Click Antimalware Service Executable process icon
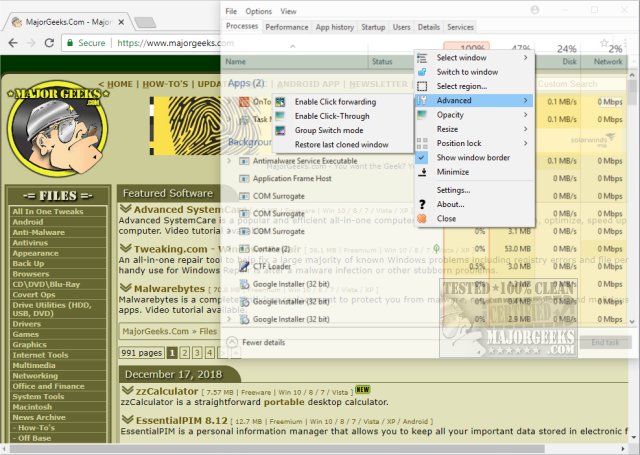This screenshot has height=455, width=640. pos(244,161)
